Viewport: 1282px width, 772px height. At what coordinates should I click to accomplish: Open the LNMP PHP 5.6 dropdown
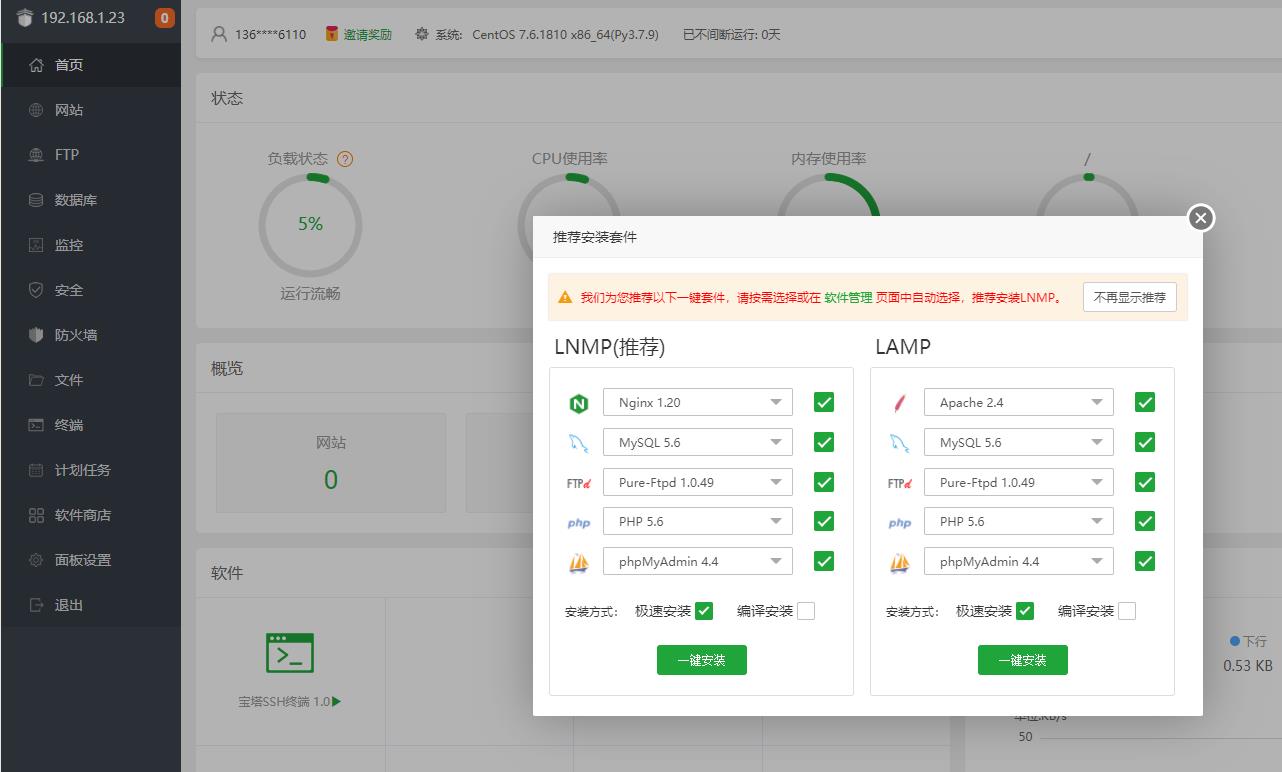(698, 521)
